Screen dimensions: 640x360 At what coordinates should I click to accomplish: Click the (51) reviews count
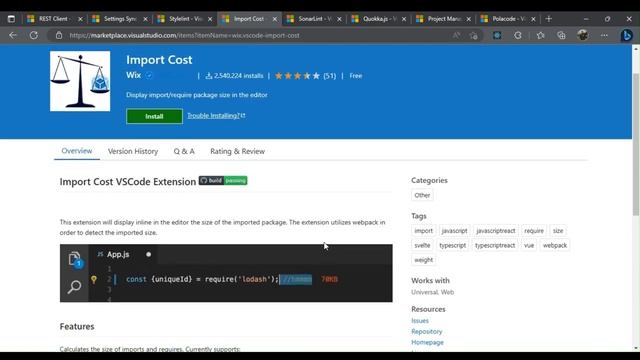coord(330,76)
